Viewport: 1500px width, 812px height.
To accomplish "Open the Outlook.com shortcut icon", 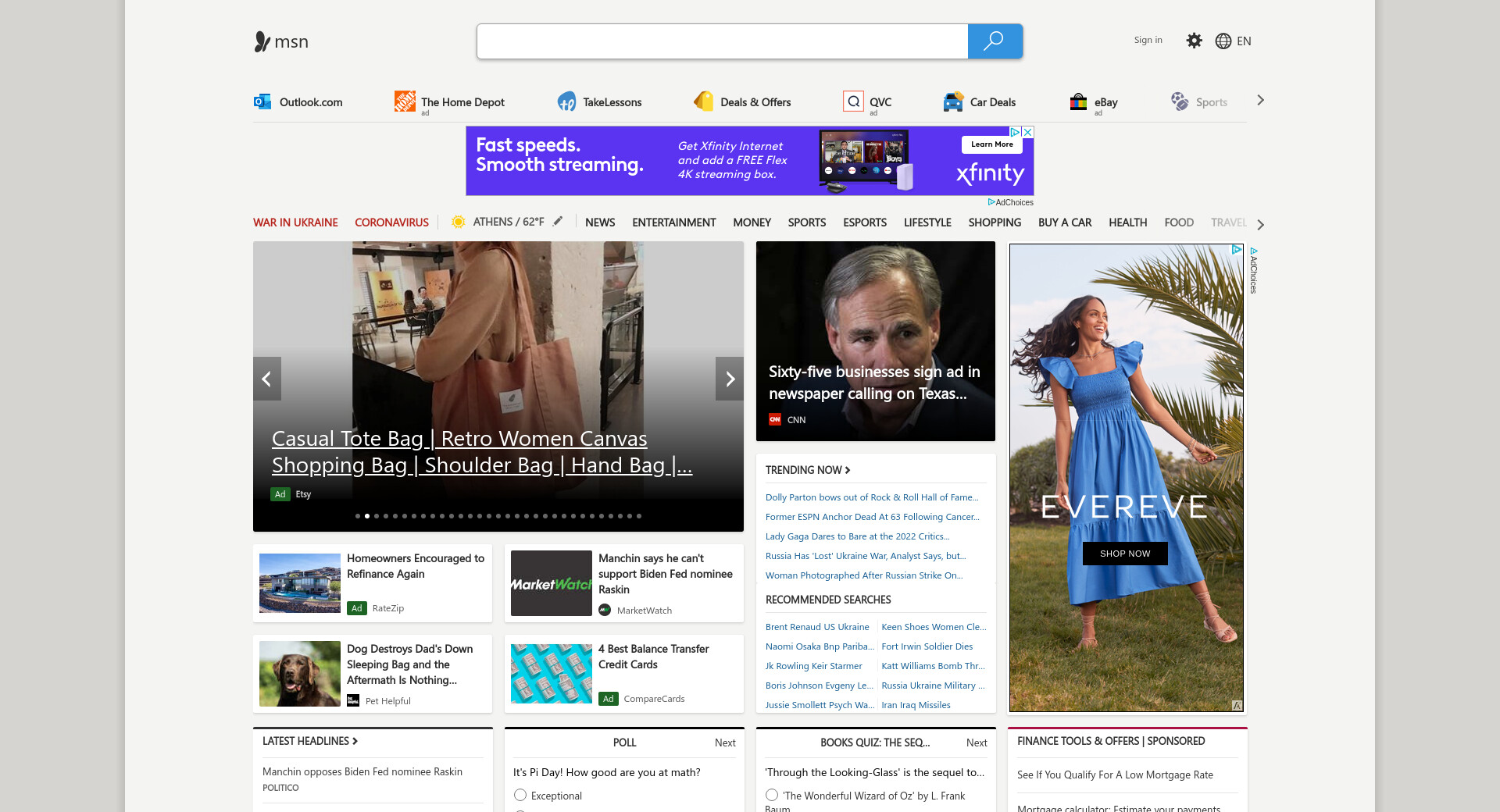I will tap(262, 101).
